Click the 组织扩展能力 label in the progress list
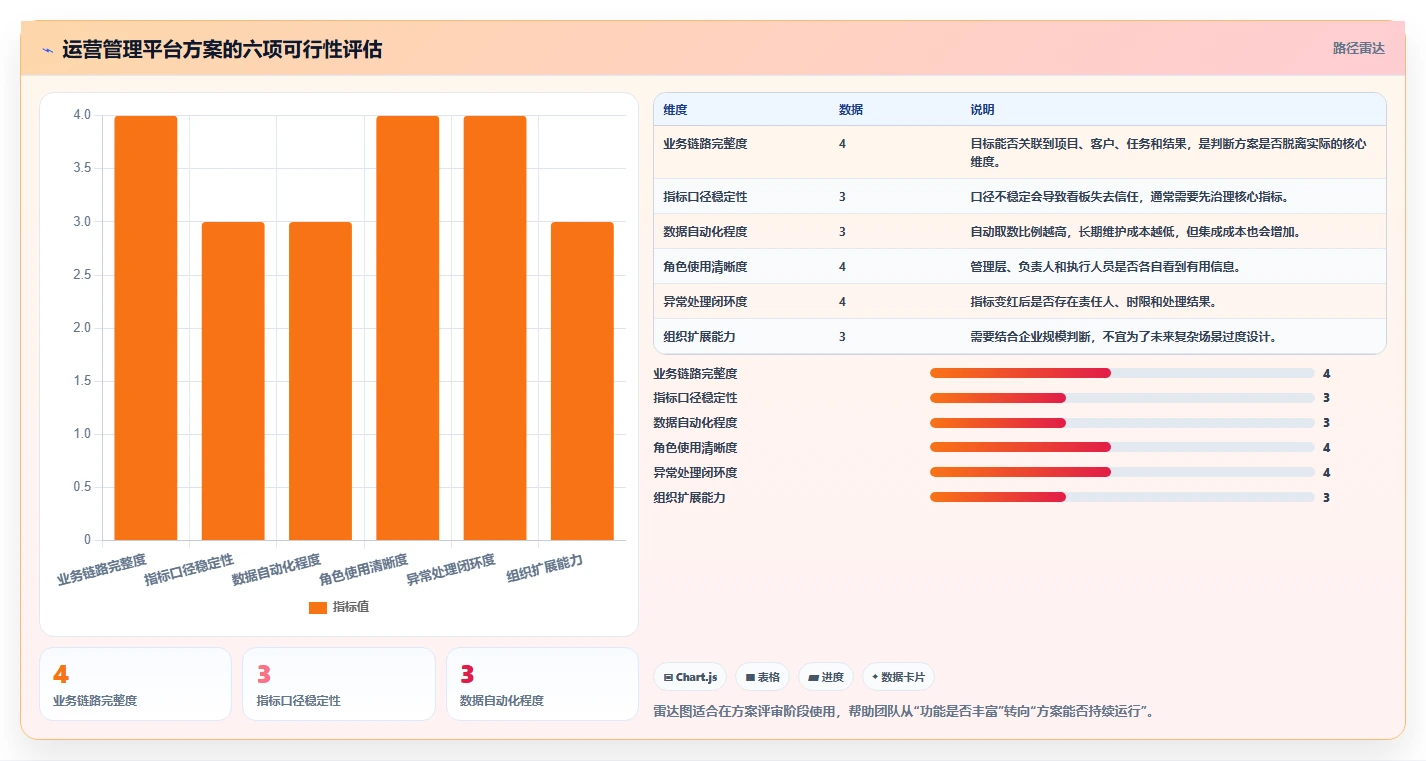 point(689,498)
